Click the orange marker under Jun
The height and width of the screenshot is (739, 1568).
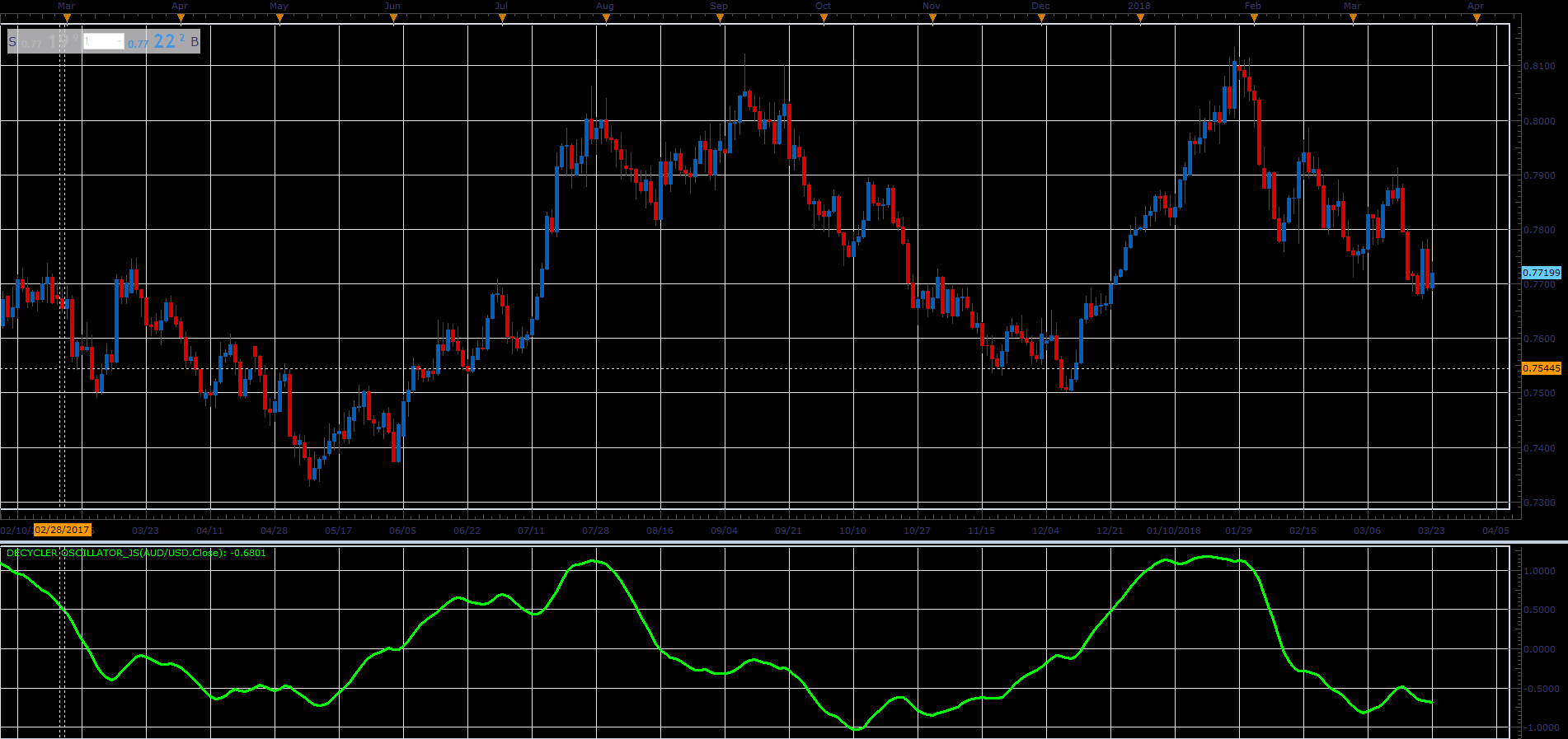[393, 18]
